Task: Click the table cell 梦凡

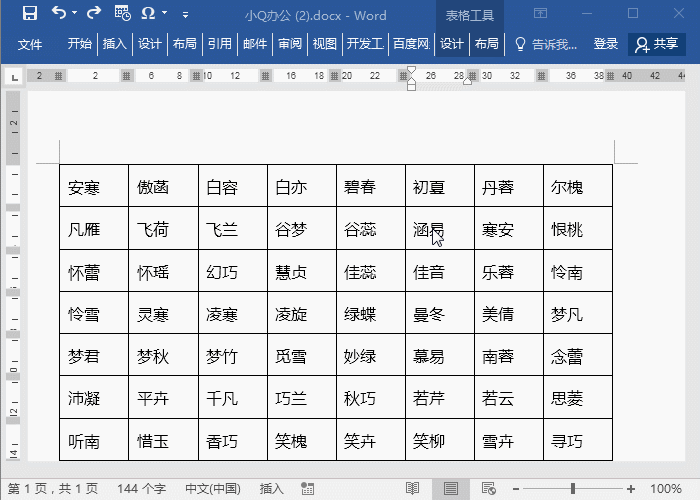Action: tap(578, 313)
